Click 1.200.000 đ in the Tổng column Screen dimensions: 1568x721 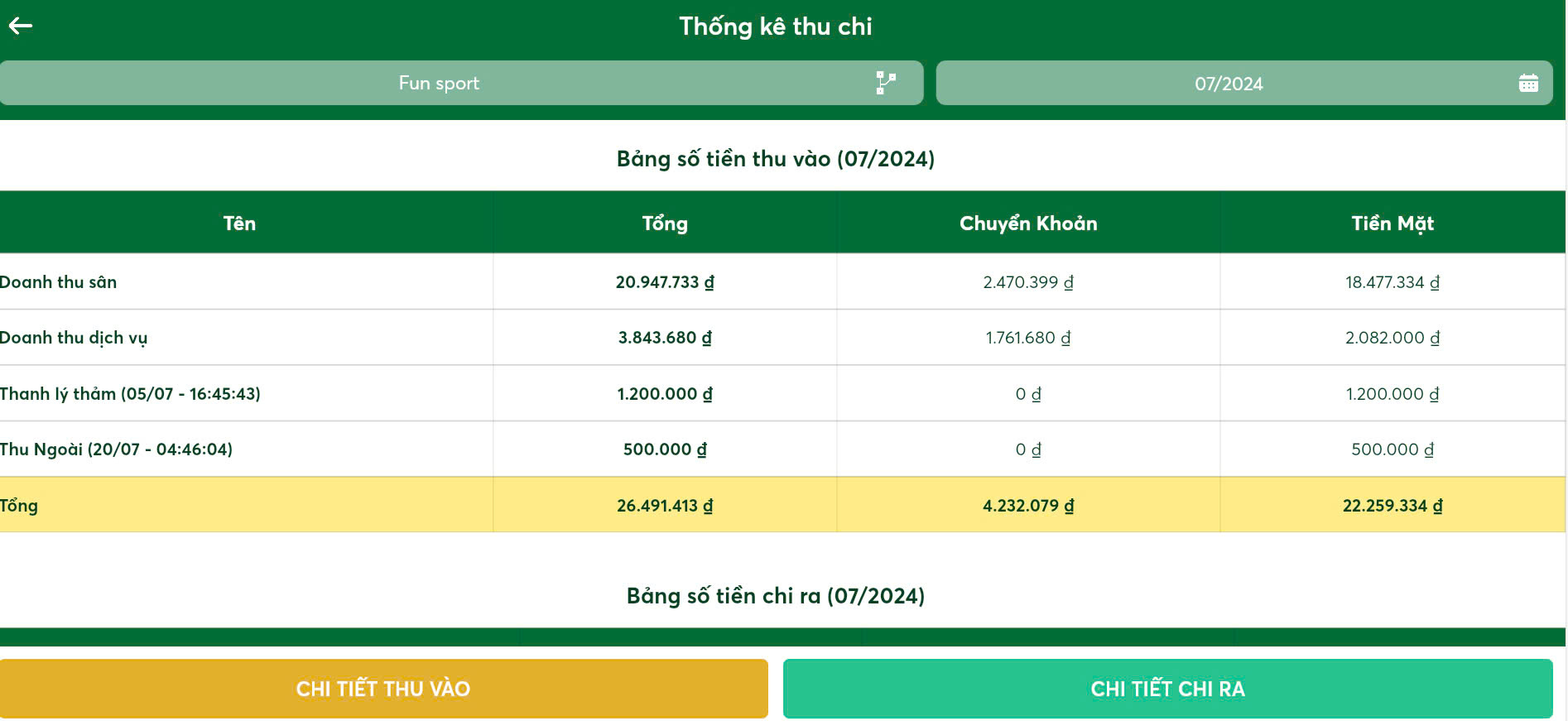click(665, 394)
